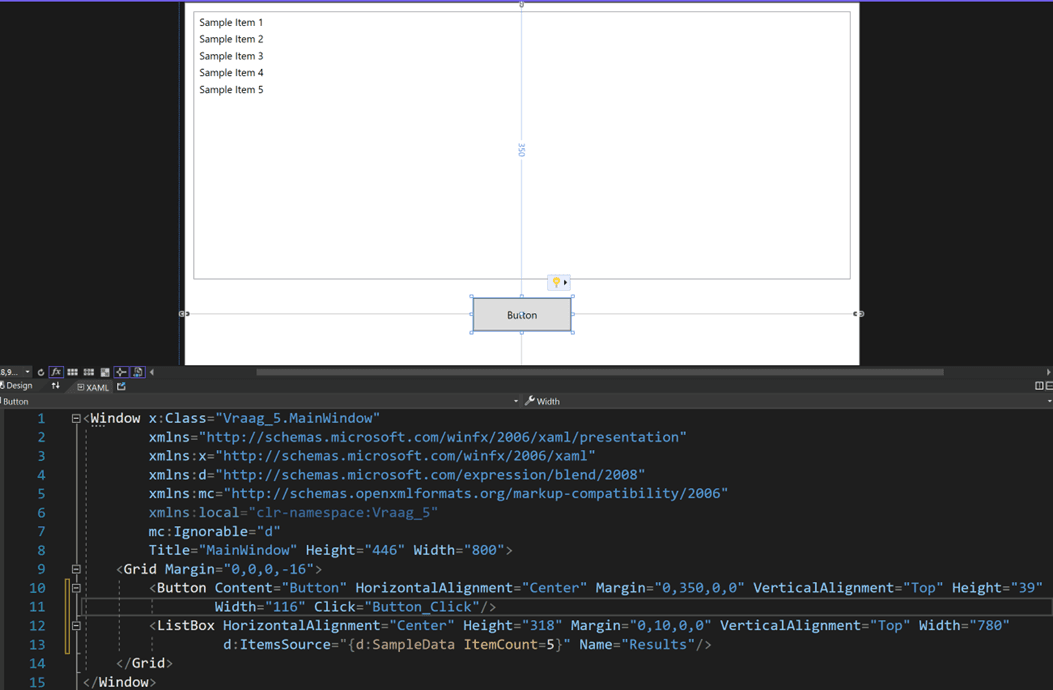The height and width of the screenshot is (690, 1053).
Task: Toggle the artboard background checker icon
Action: [x=105, y=372]
